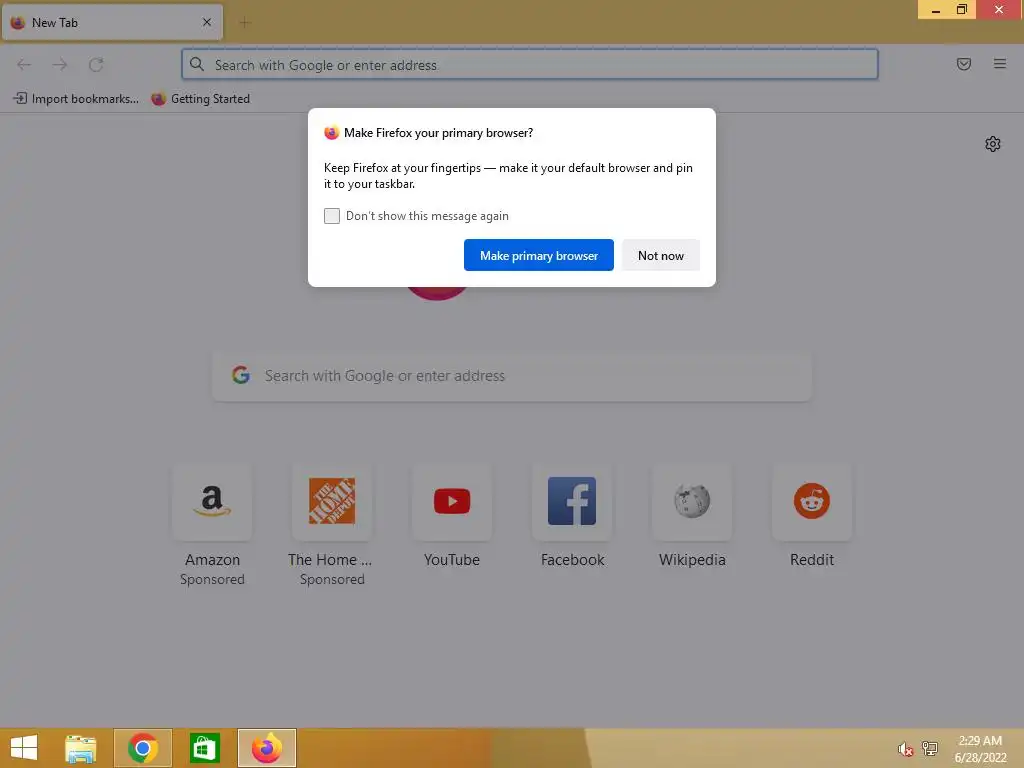1024x768 pixels.
Task: Select the New Tab tab
Action: click(x=112, y=22)
